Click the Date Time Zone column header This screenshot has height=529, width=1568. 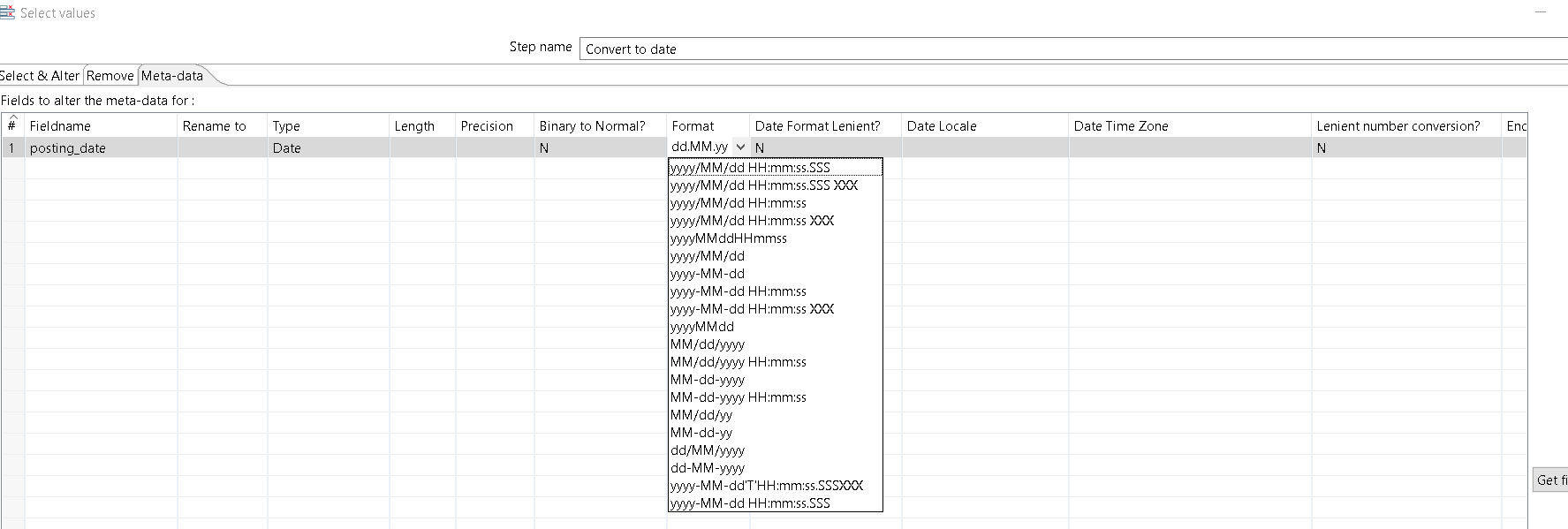coord(1188,126)
